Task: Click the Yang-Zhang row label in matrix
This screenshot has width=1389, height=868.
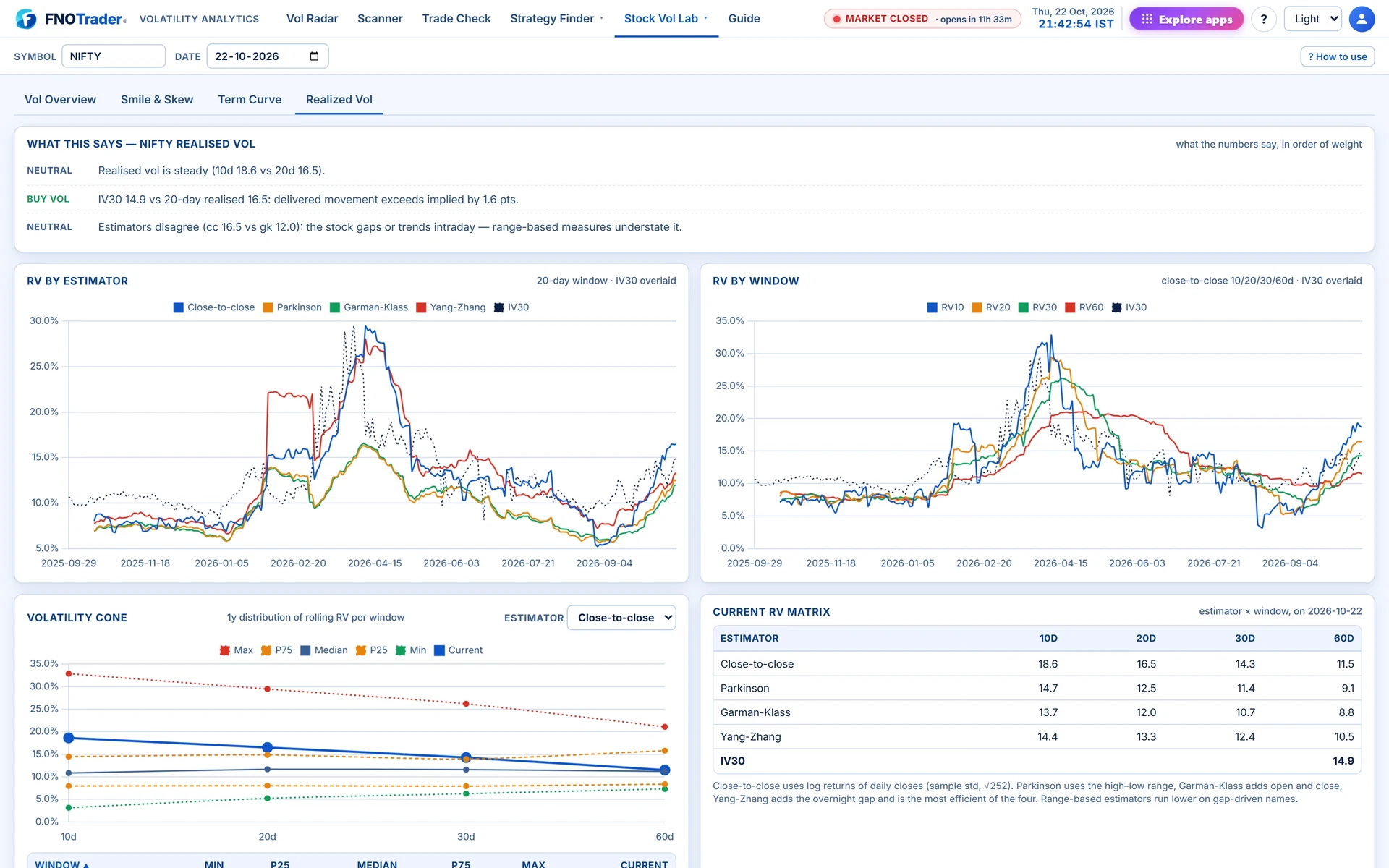Action: [750, 737]
